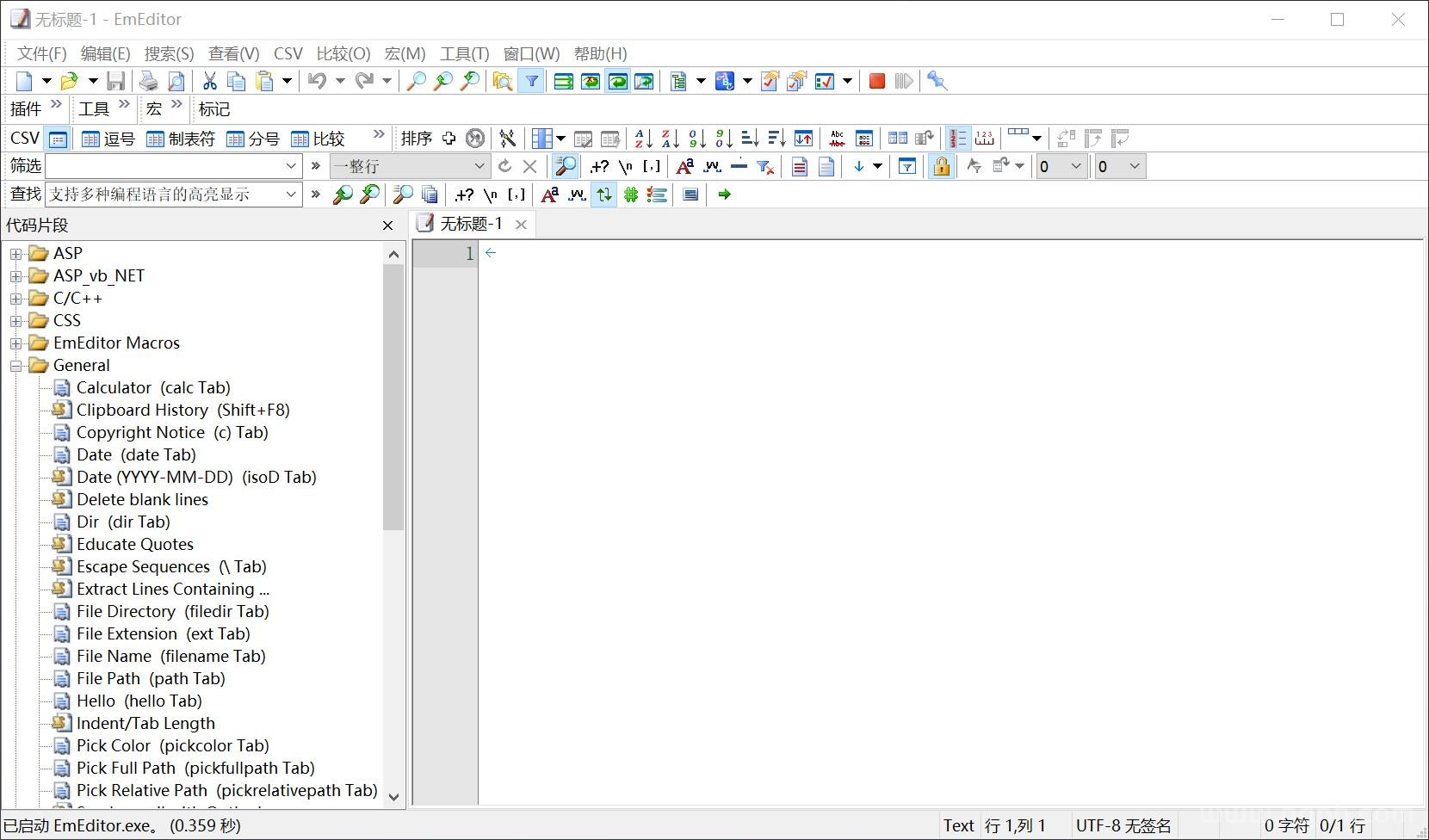Open the New file dropdown arrow
Image resolution: width=1429 pixels, height=840 pixels.
pos(46,81)
